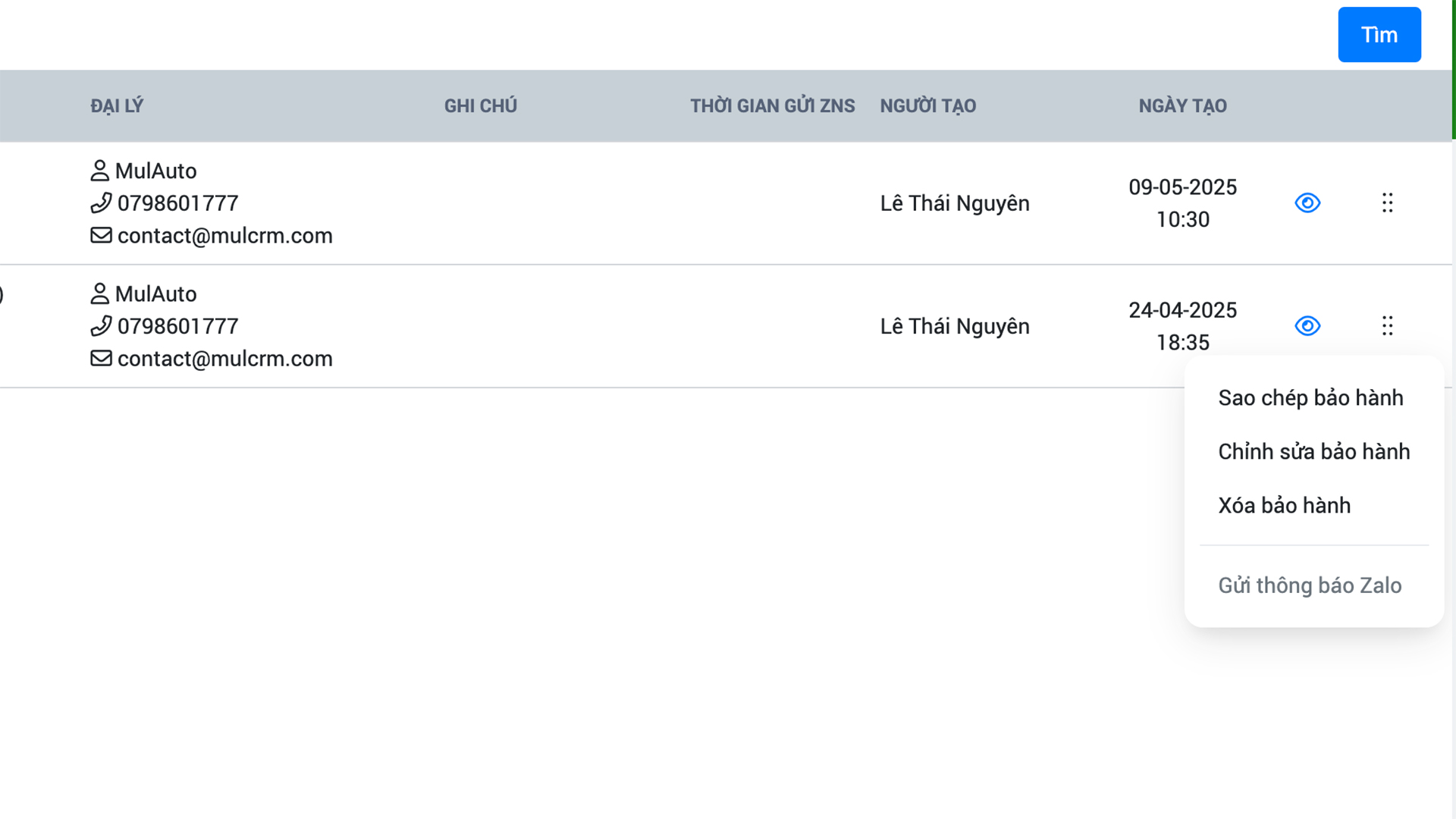
Task: View the 24-04-2025 warranty record via its eye icon
Action: (x=1307, y=326)
